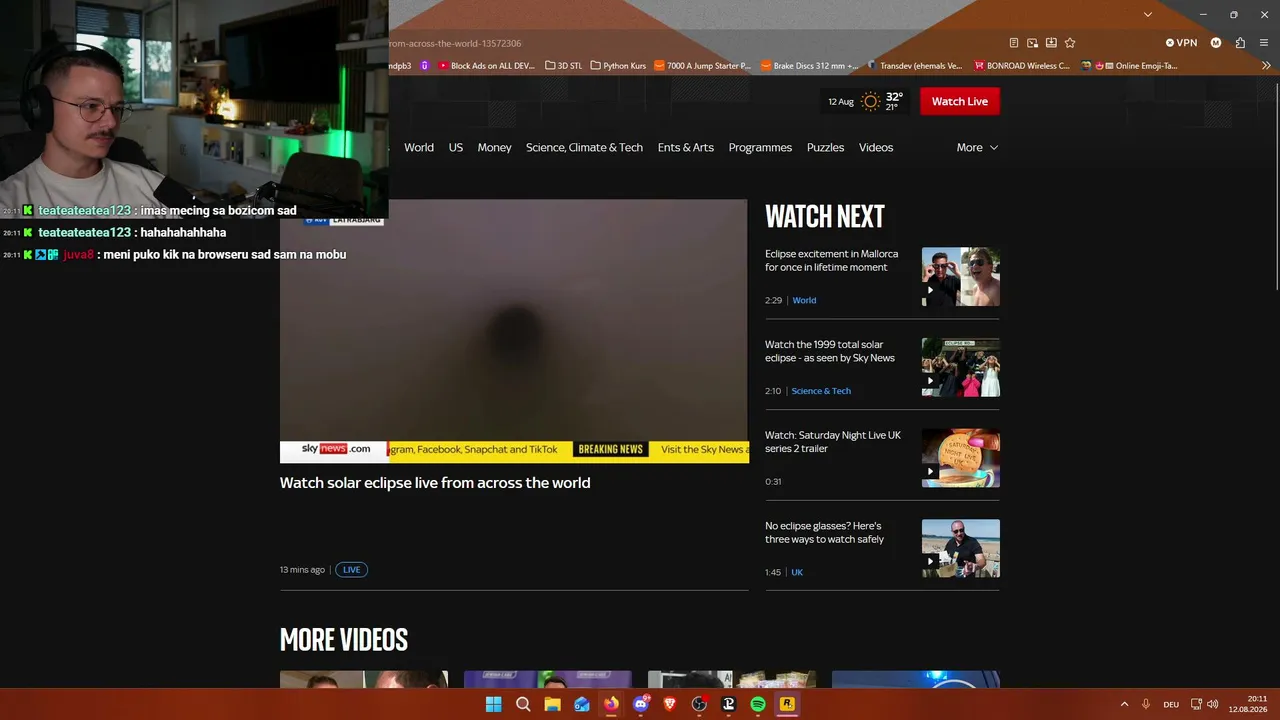Viewport: 1280px width, 720px height.
Task: Open the Puzzles section
Action: (x=825, y=147)
